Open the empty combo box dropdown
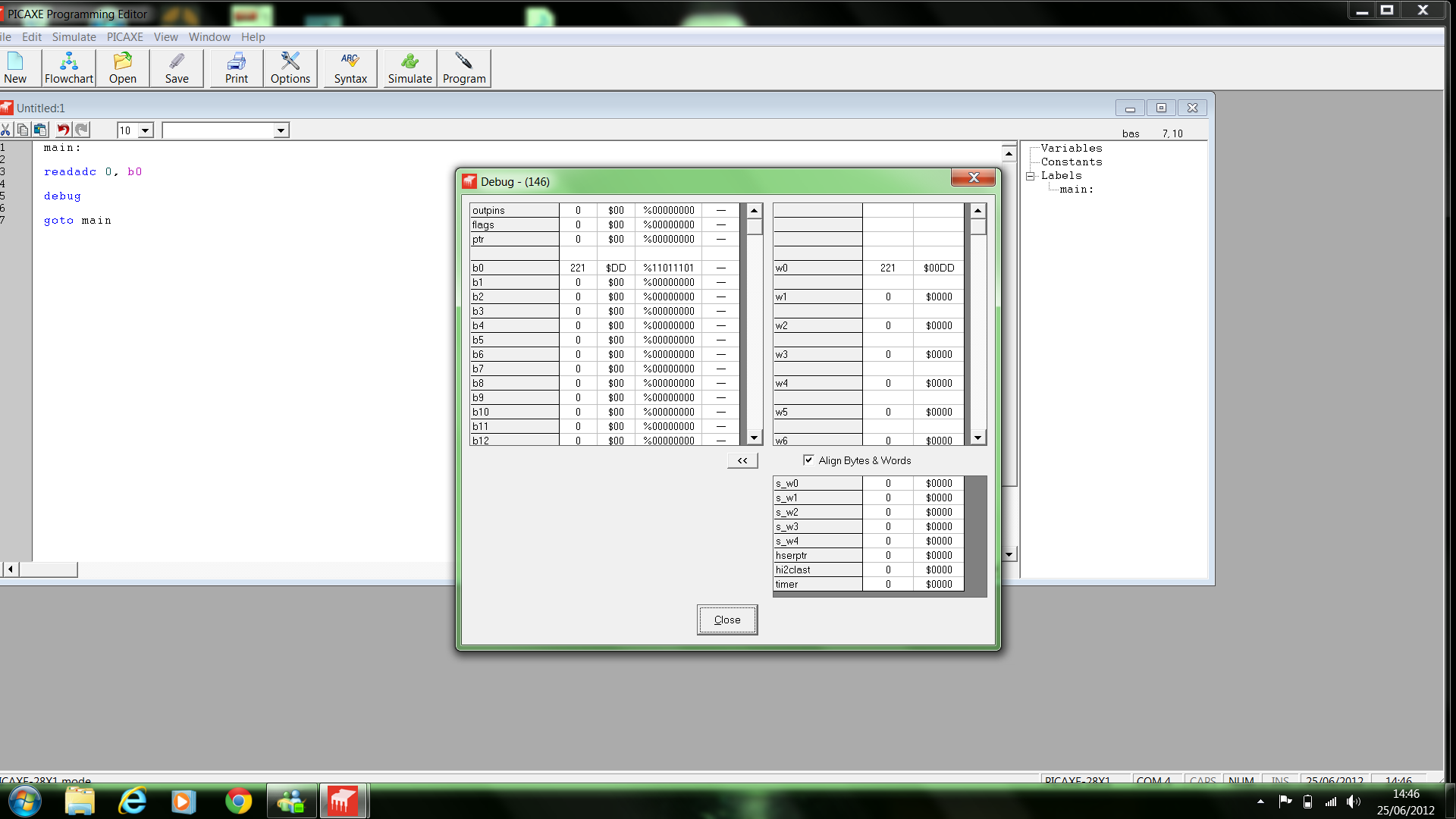1456x819 pixels. (281, 130)
